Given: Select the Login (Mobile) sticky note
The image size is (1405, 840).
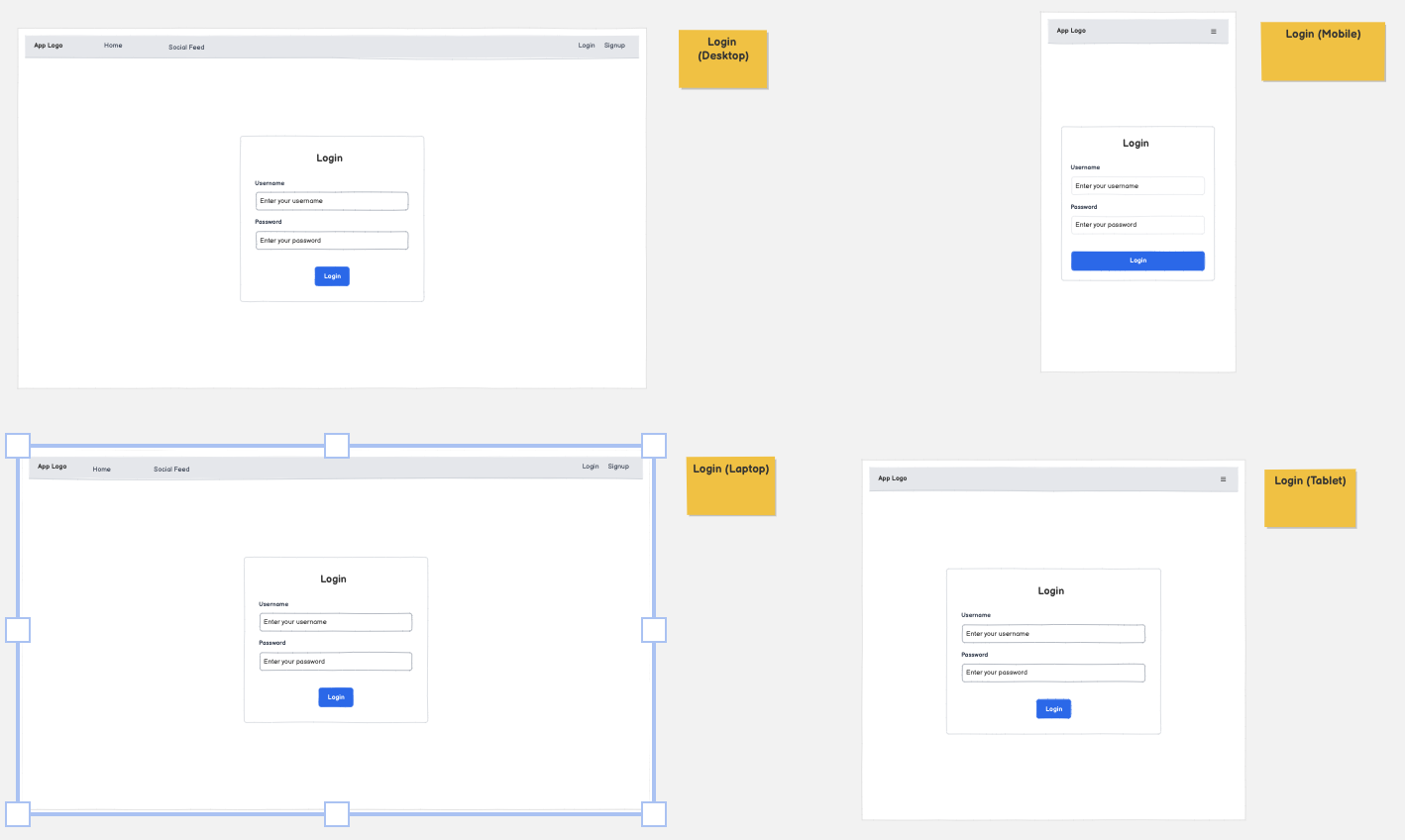Looking at the screenshot, I should [1323, 52].
